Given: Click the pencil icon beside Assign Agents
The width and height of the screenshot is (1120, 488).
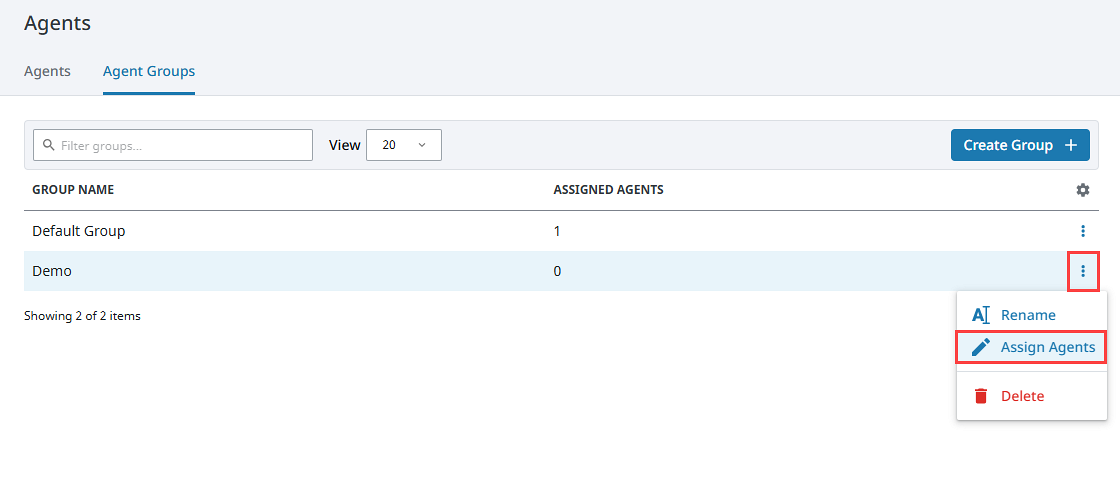Looking at the screenshot, I should (980, 347).
